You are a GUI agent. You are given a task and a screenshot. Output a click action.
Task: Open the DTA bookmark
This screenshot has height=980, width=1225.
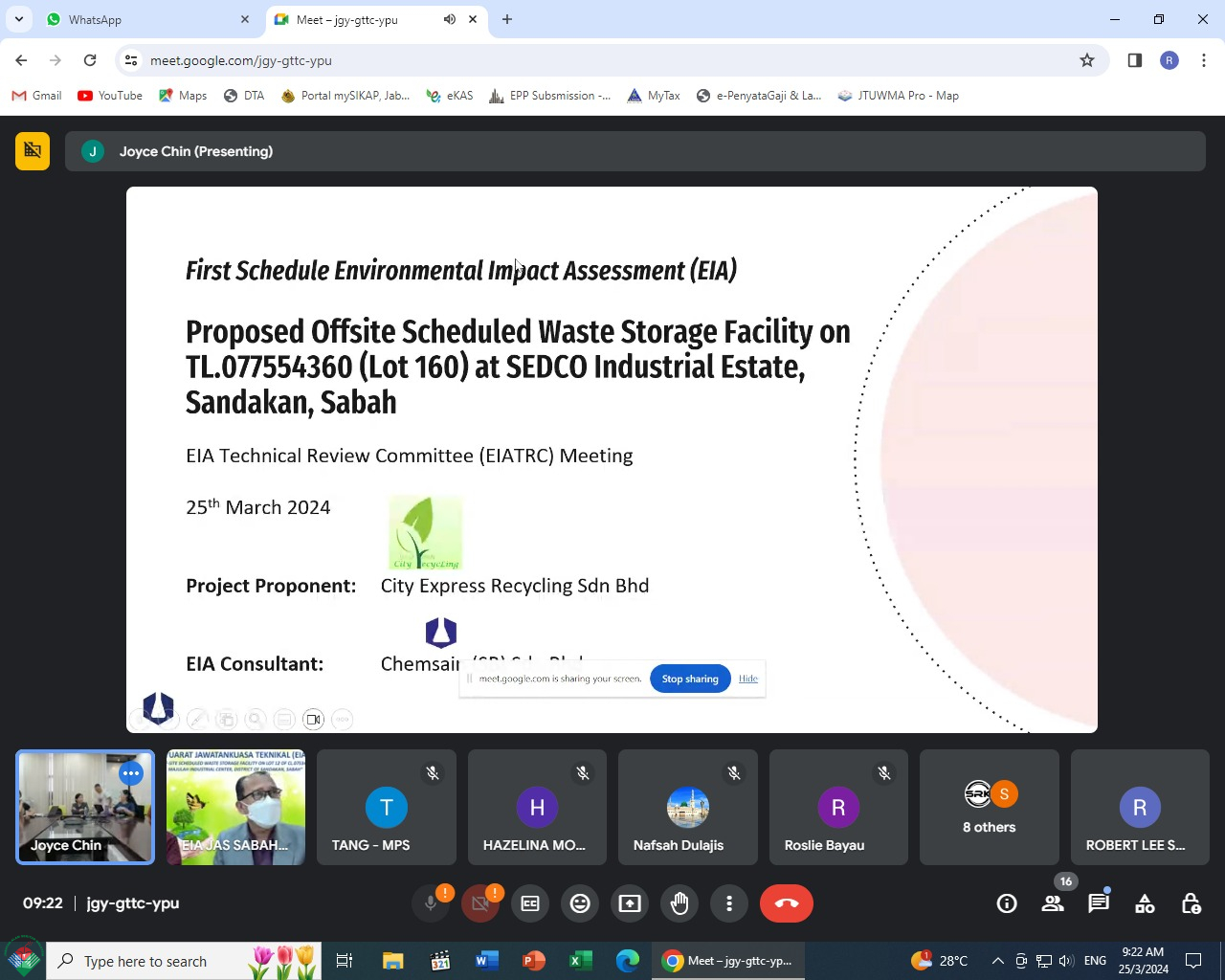pyautogui.click(x=244, y=96)
